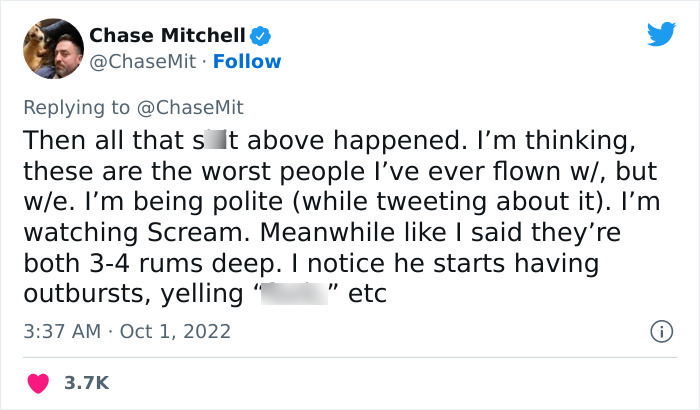700x410 pixels.
Task: Click the blurred word after "yelling"
Action: (298, 295)
